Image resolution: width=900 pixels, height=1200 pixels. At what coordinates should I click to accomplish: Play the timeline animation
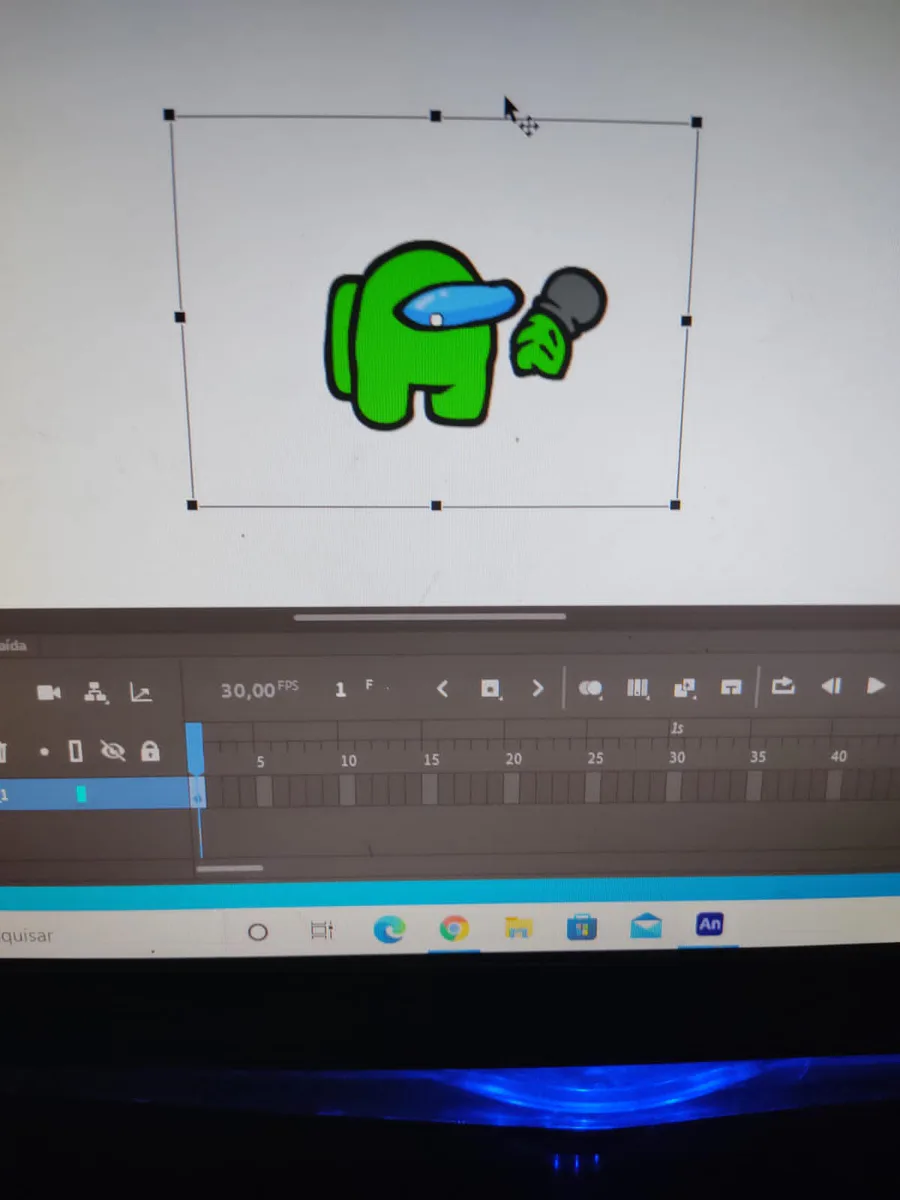click(876, 686)
